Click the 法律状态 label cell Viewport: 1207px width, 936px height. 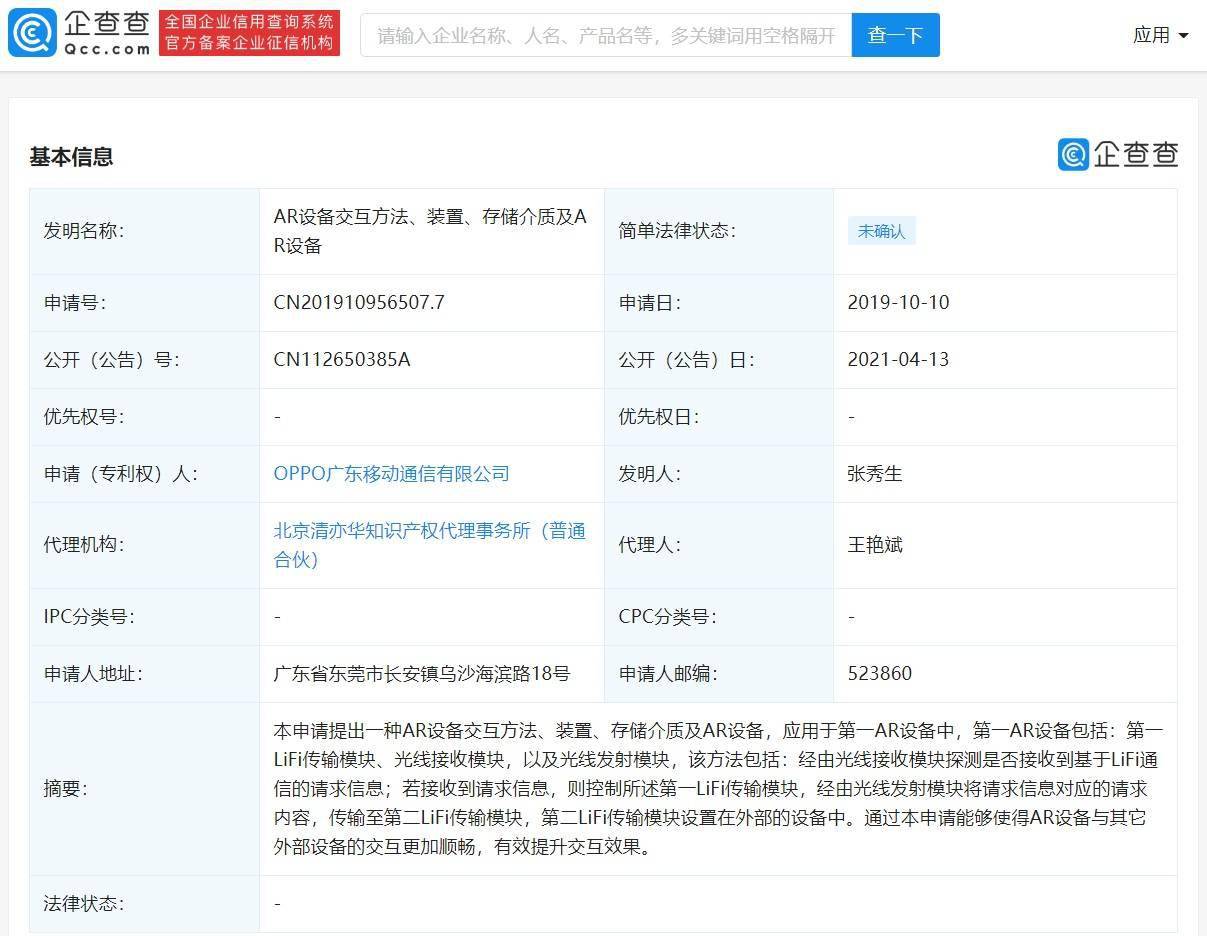(144, 904)
